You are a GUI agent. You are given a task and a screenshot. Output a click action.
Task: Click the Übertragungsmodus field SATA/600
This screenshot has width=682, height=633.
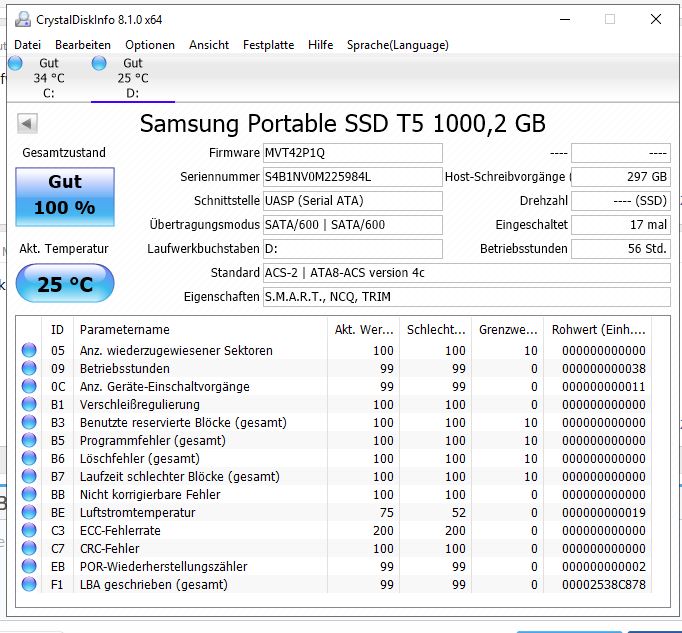353,225
